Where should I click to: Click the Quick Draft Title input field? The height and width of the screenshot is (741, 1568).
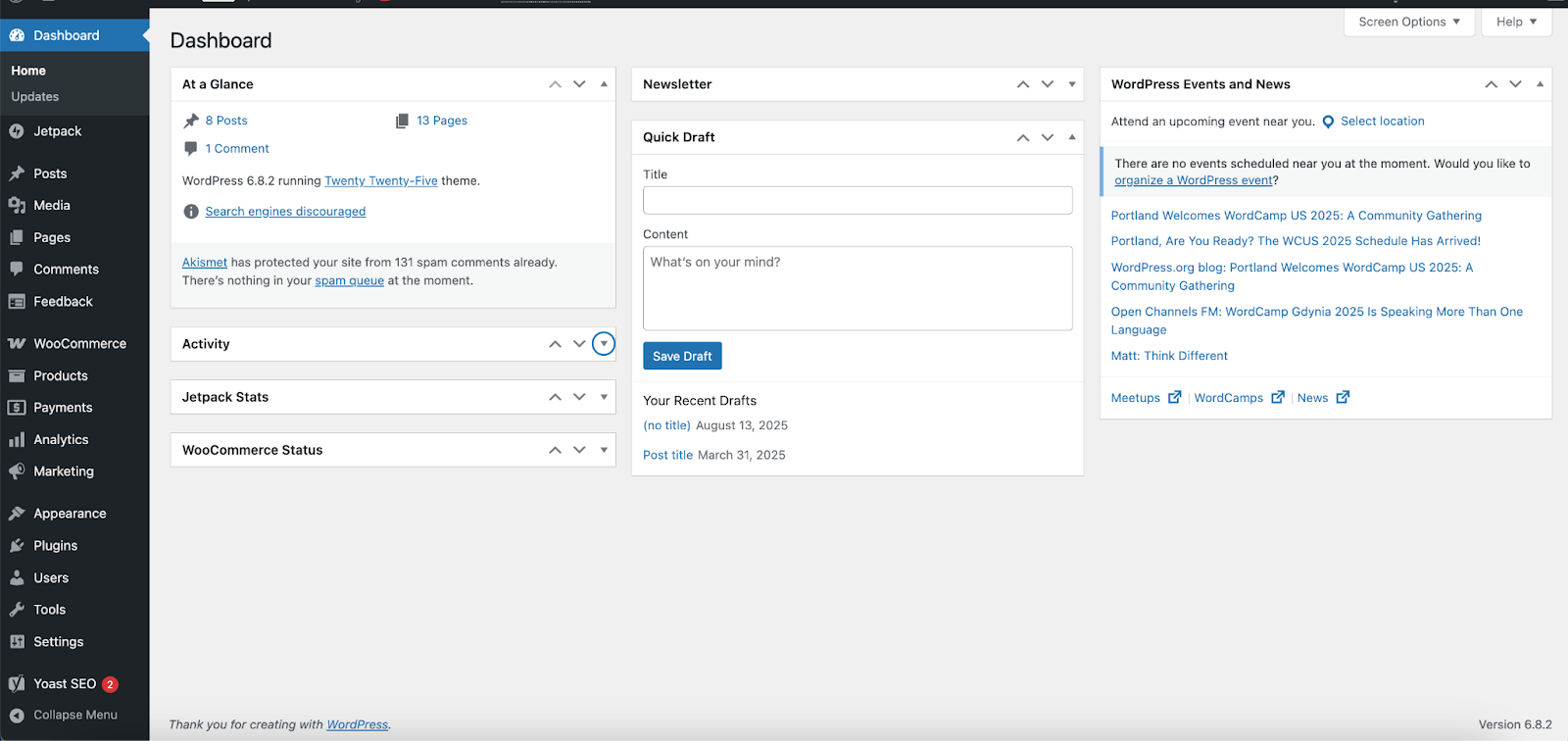857,201
